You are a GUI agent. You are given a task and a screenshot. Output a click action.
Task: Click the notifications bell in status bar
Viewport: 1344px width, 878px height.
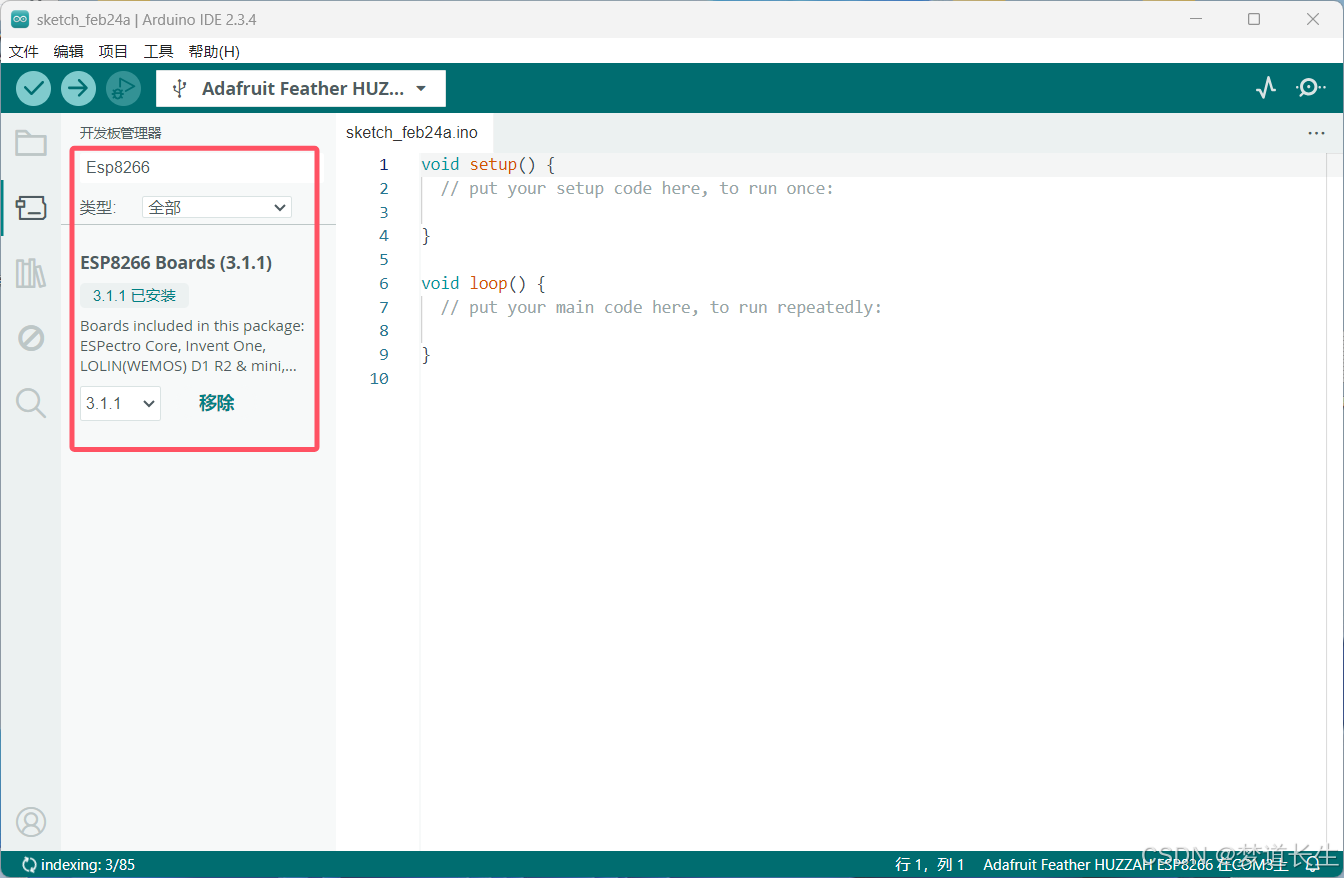coord(1313,865)
